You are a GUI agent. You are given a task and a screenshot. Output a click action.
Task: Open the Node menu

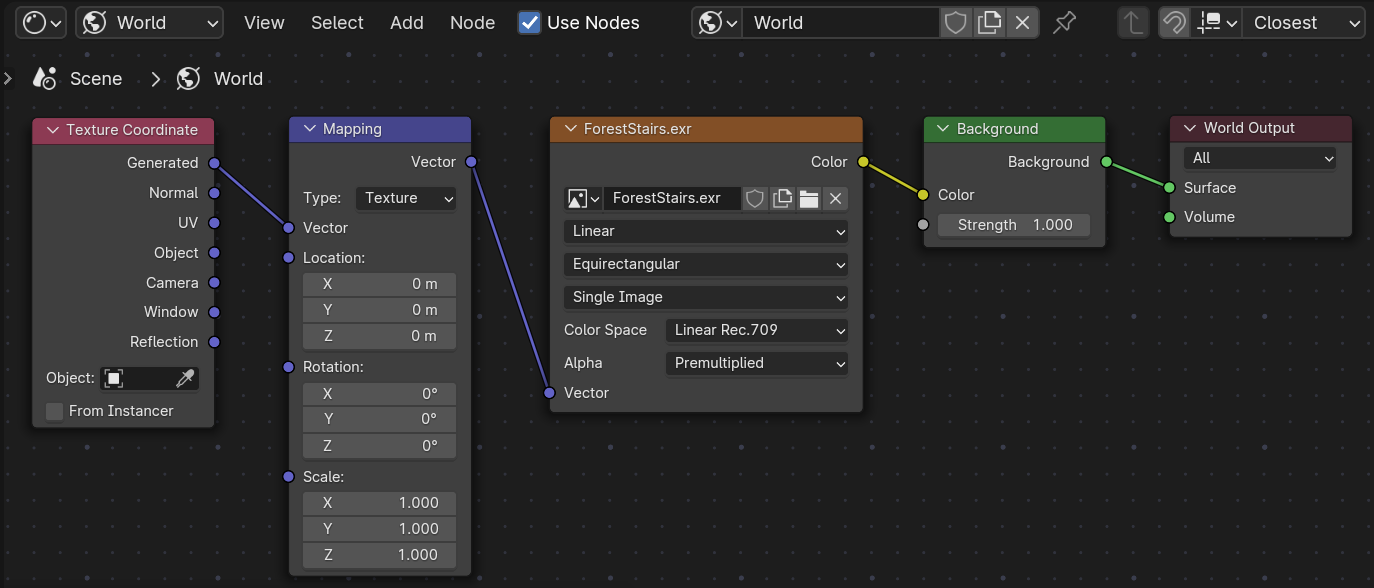(472, 22)
